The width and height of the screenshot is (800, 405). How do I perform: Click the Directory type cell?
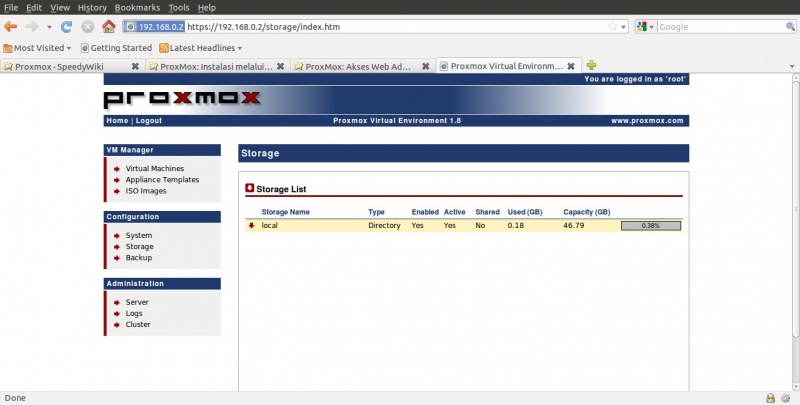384,225
